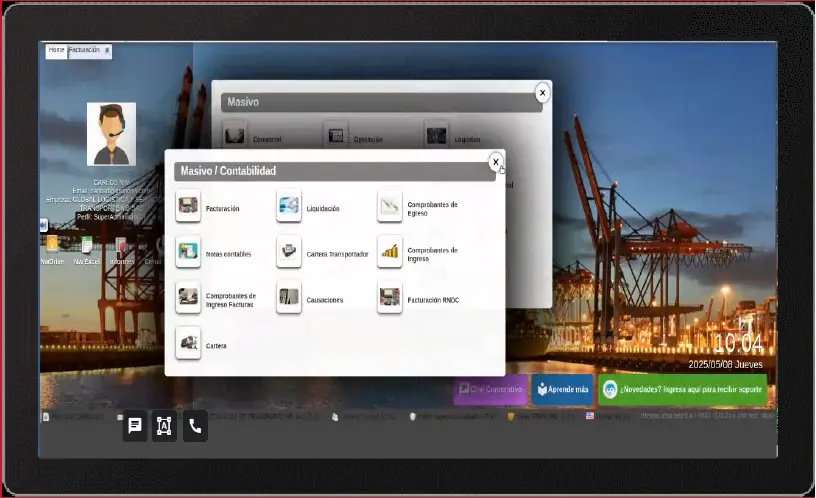The image size is (816, 498).
Task: Click the Notas contables label
Action: (x=228, y=254)
